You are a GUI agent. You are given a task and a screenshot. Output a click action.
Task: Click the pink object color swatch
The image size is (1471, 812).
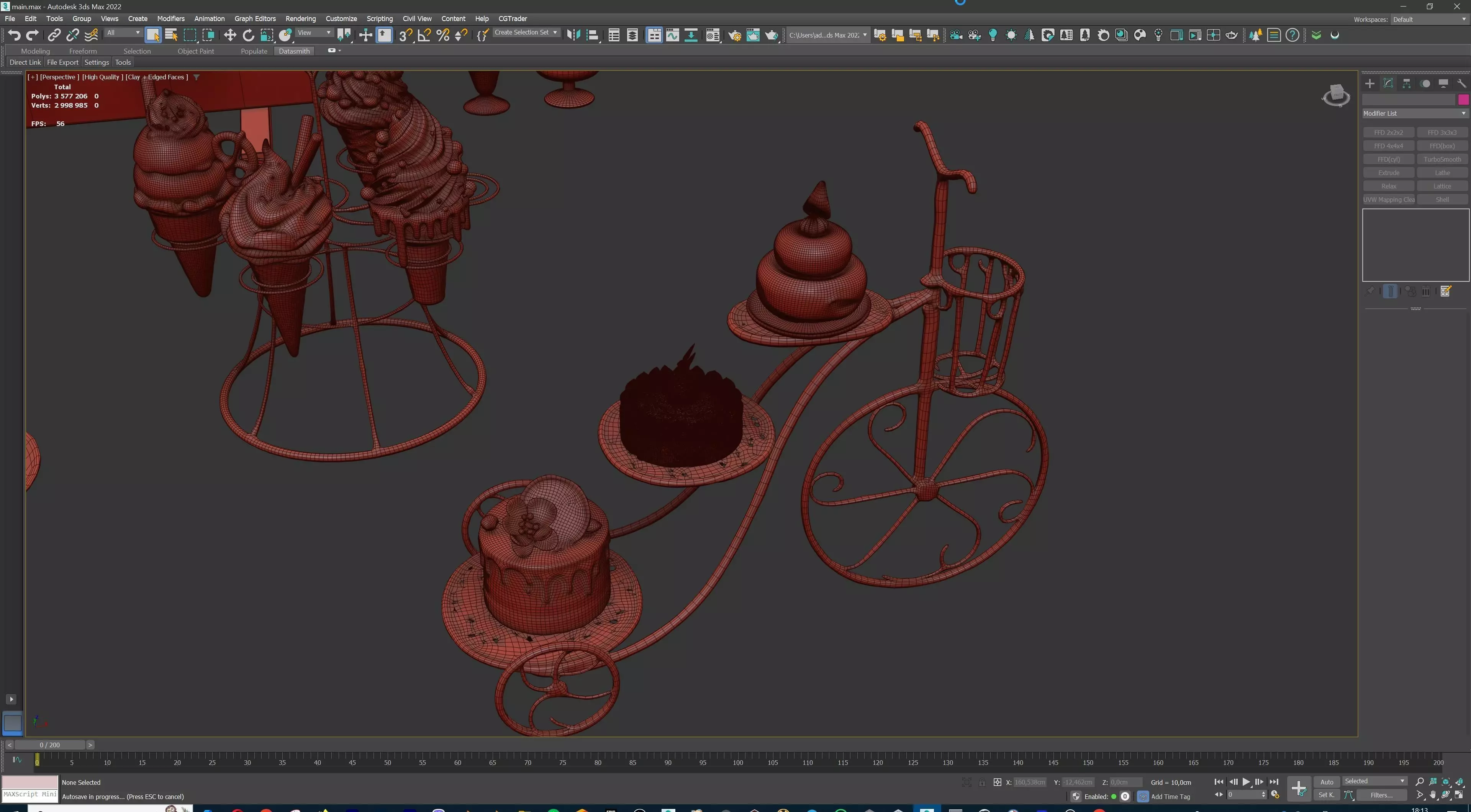click(1463, 100)
